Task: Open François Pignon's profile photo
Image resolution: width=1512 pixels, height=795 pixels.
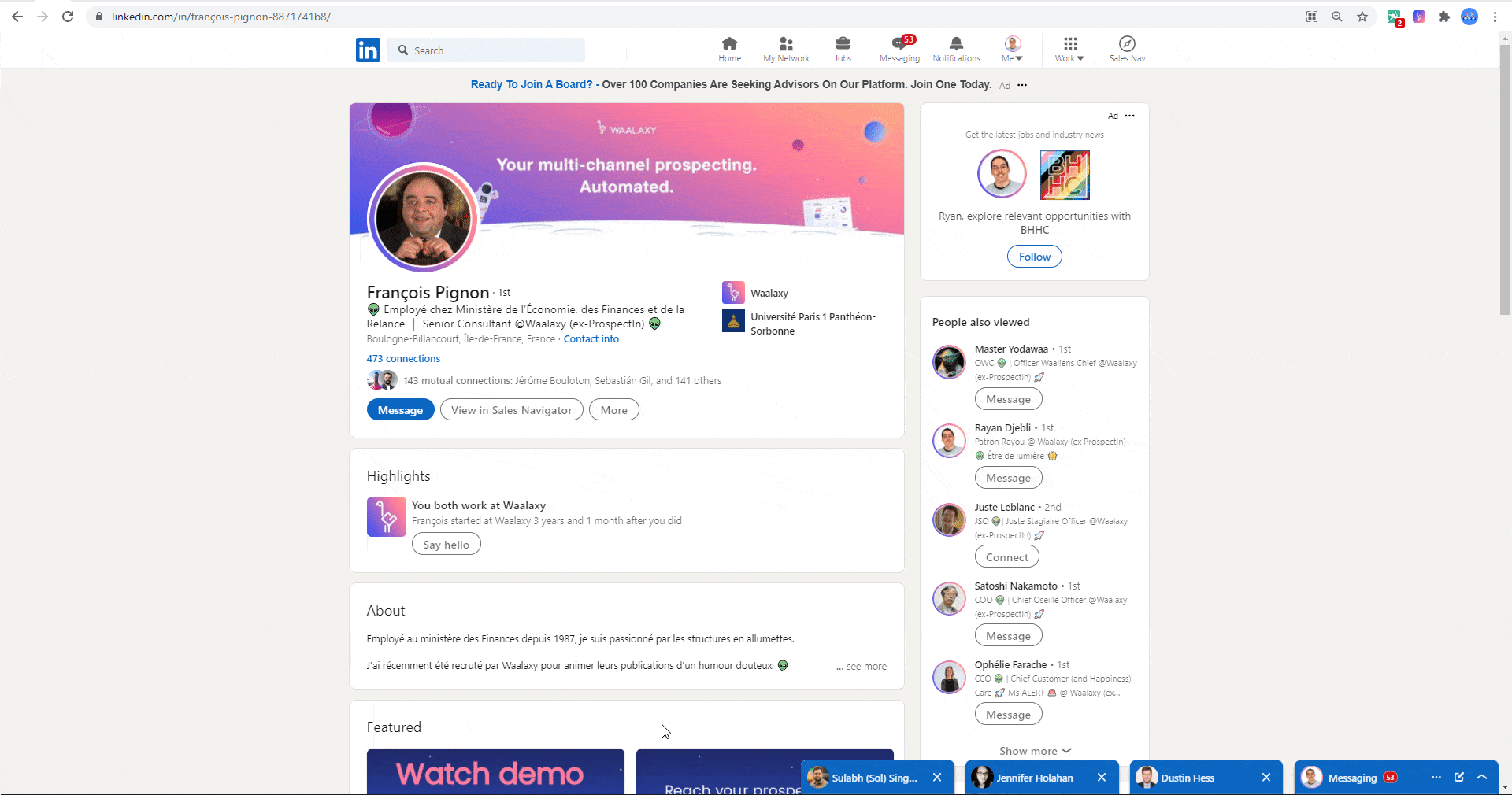Action: [x=423, y=217]
